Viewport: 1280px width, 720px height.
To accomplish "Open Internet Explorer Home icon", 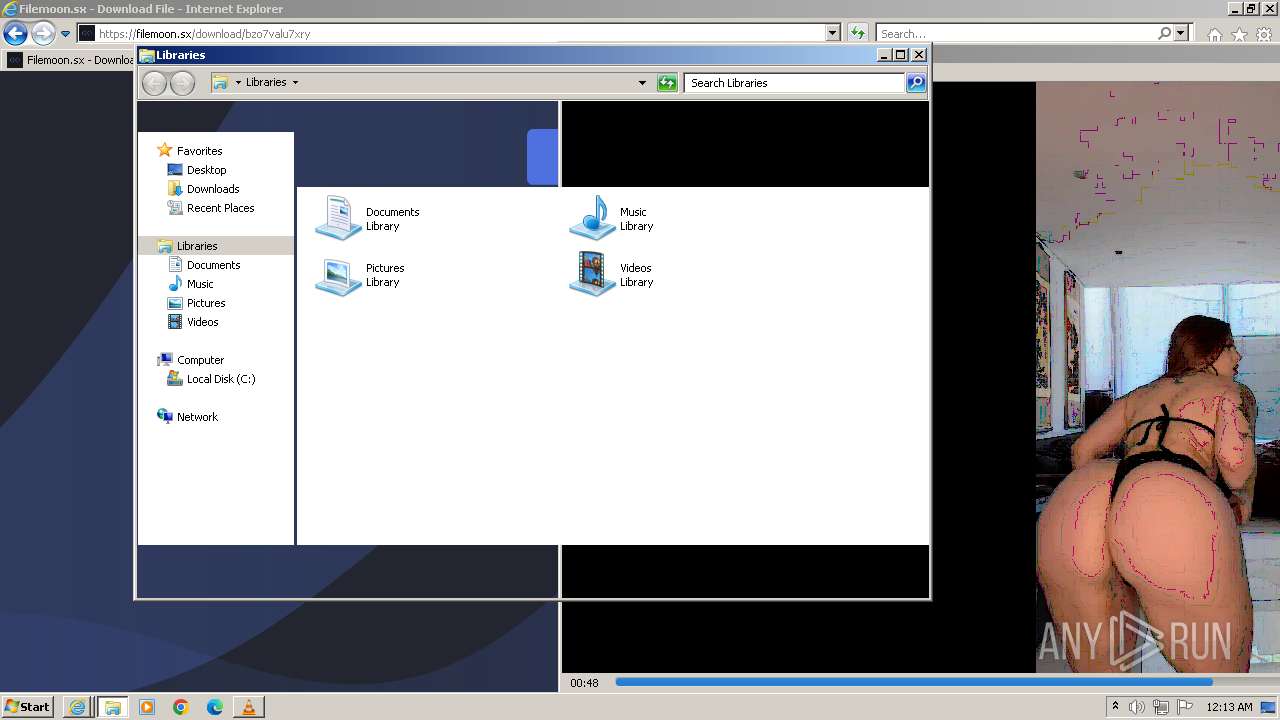I will point(1214,34).
